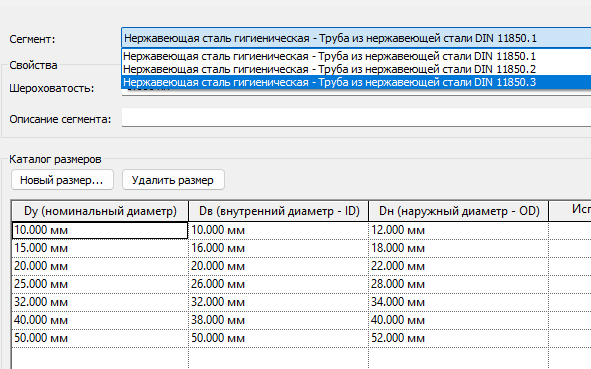Select nominal diameter cell 15.000 мм
Screen dimensions: 591x369
pyautogui.click(x=100, y=248)
